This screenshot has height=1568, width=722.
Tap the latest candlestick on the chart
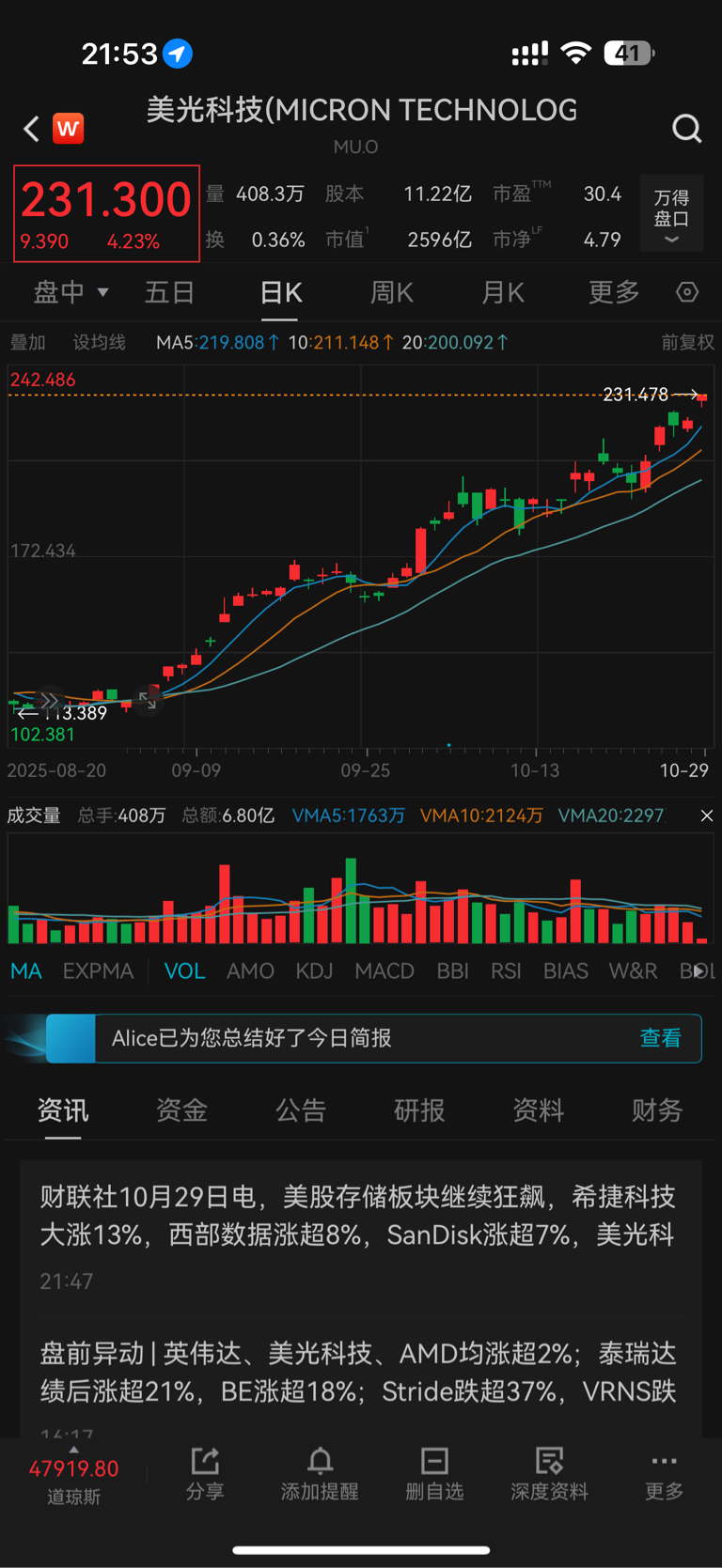click(x=701, y=399)
